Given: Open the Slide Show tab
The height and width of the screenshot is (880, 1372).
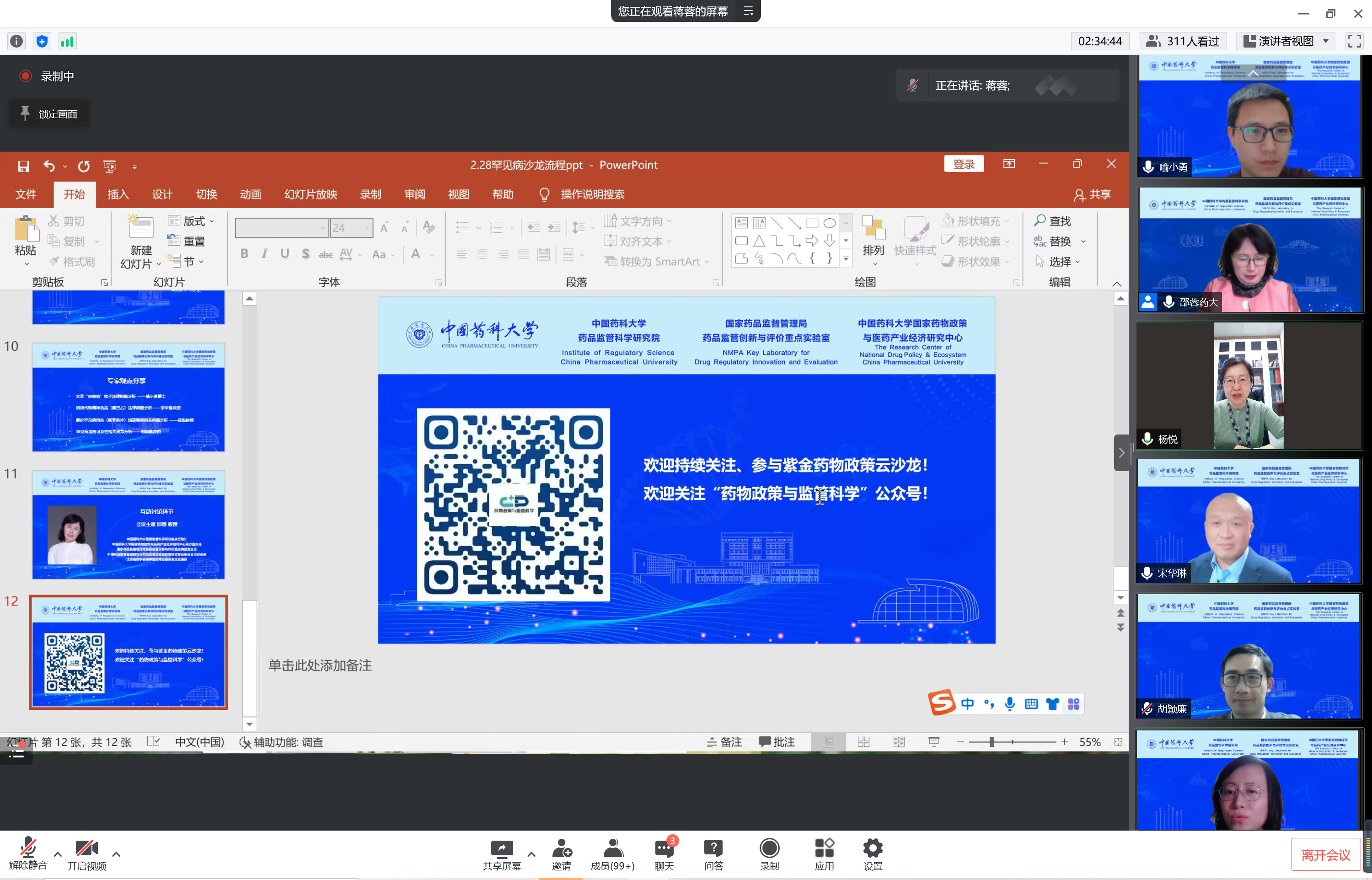Looking at the screenshot, I should coord(311,195).
